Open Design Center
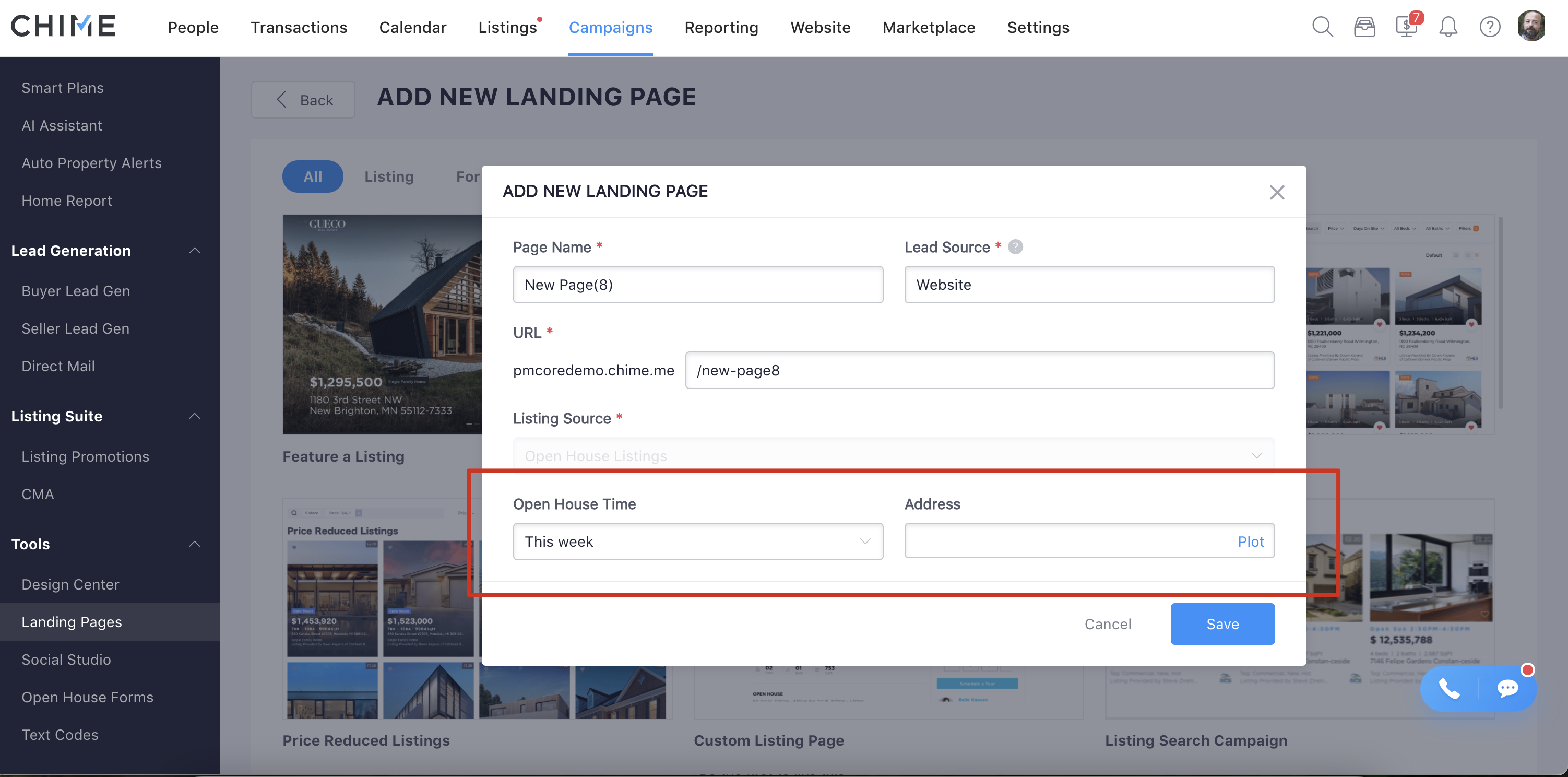Image resolution: width=1568 pixels, height=777 pixels. coord(70,584)
